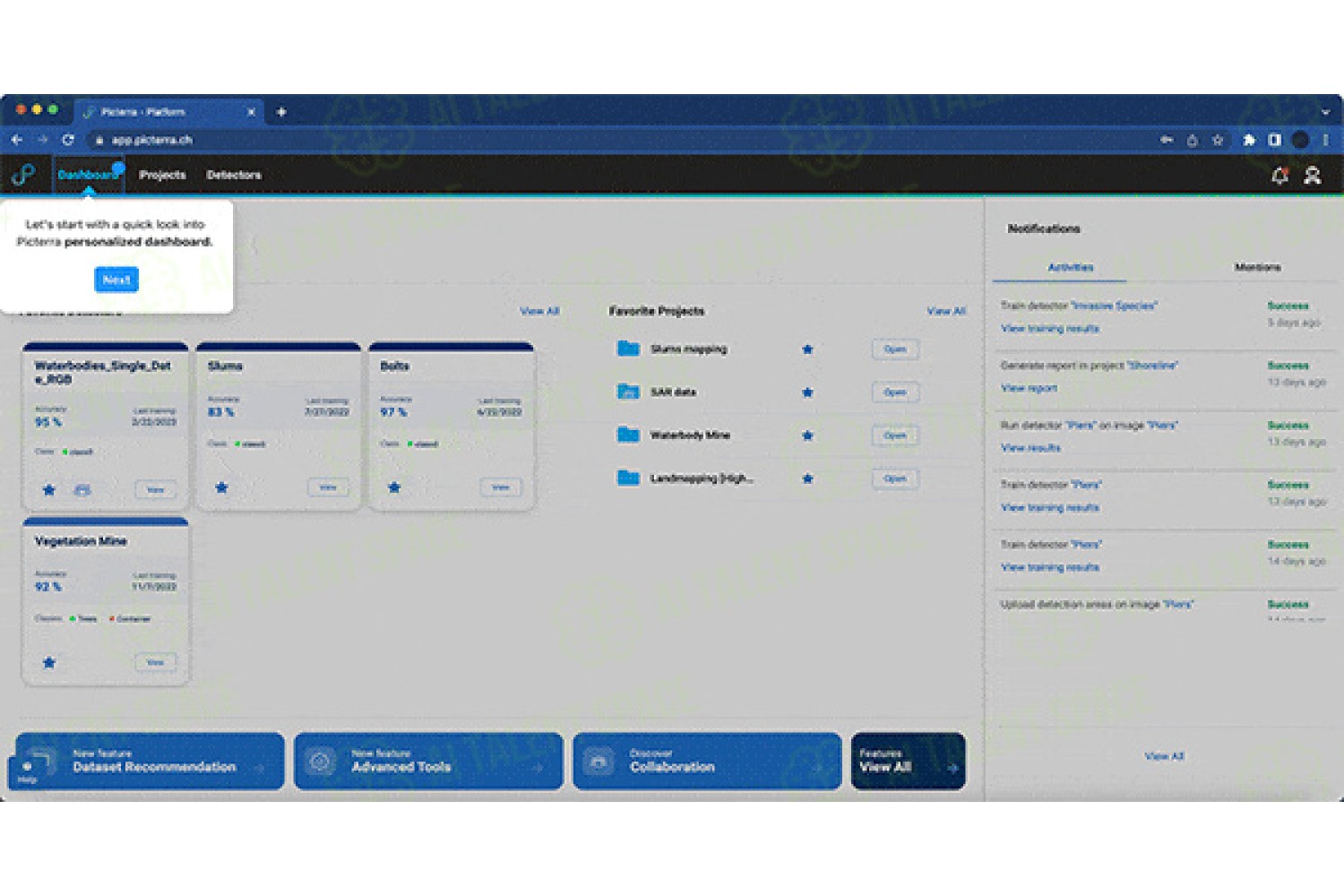The image size is (1344, 896).
Task: Open the Help button at bottom left
Action: (x=27, y=771)
